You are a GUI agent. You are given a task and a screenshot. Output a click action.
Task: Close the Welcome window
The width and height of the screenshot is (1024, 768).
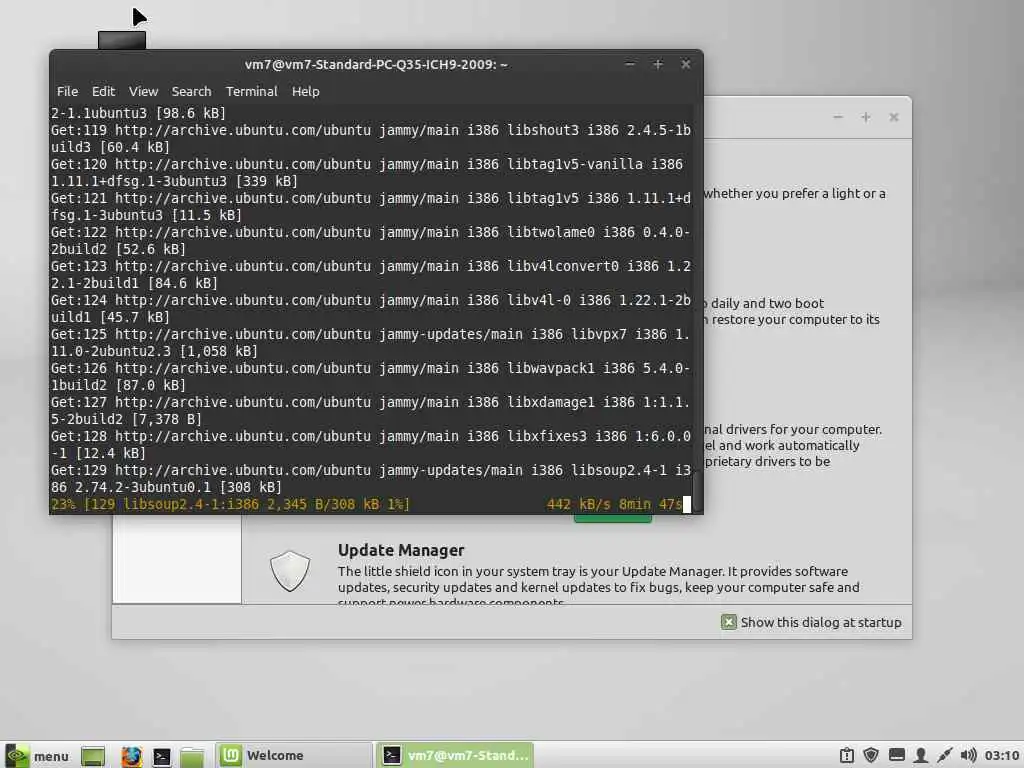tap(894, 117)
